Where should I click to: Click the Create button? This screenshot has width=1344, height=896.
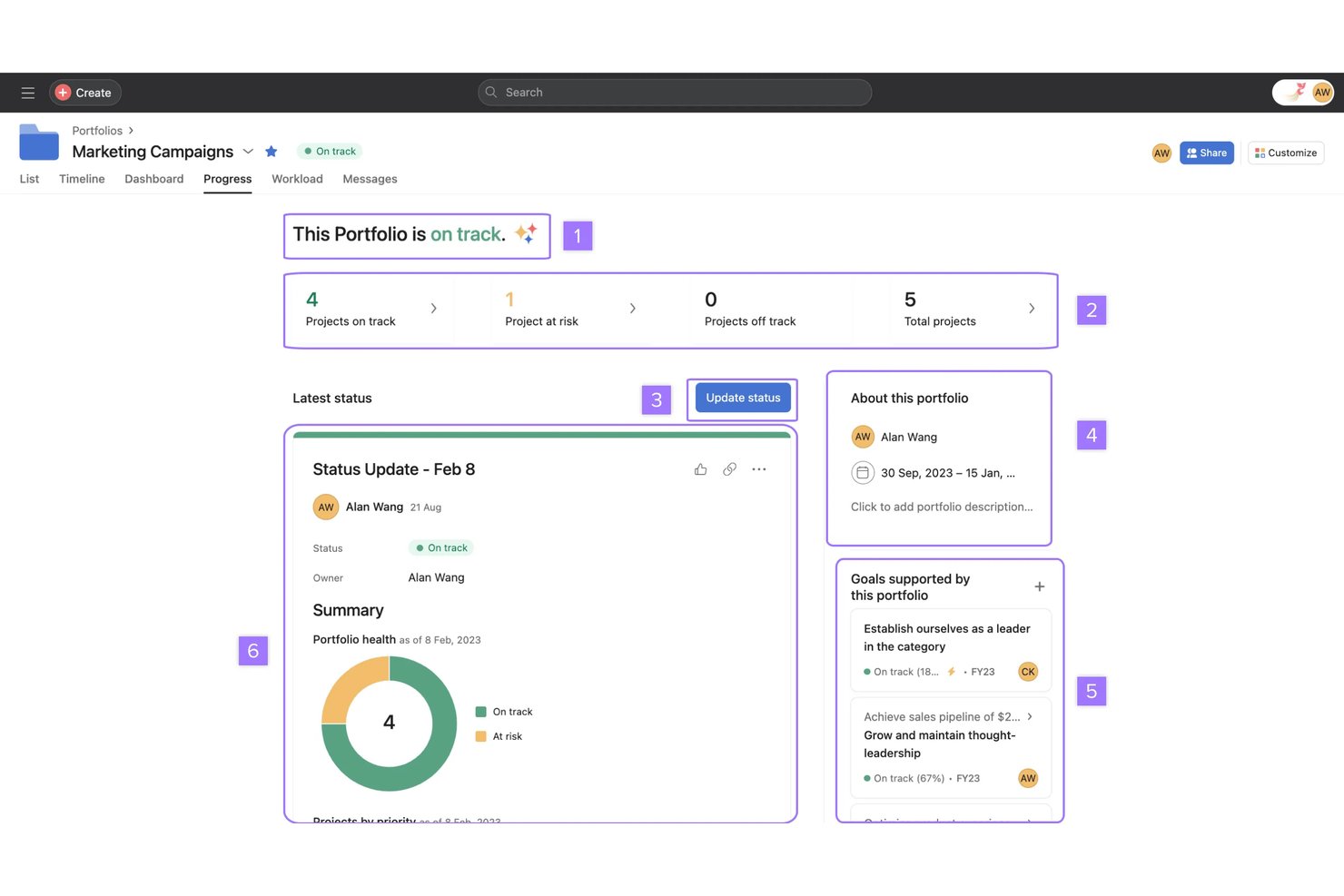click(84, 93)
